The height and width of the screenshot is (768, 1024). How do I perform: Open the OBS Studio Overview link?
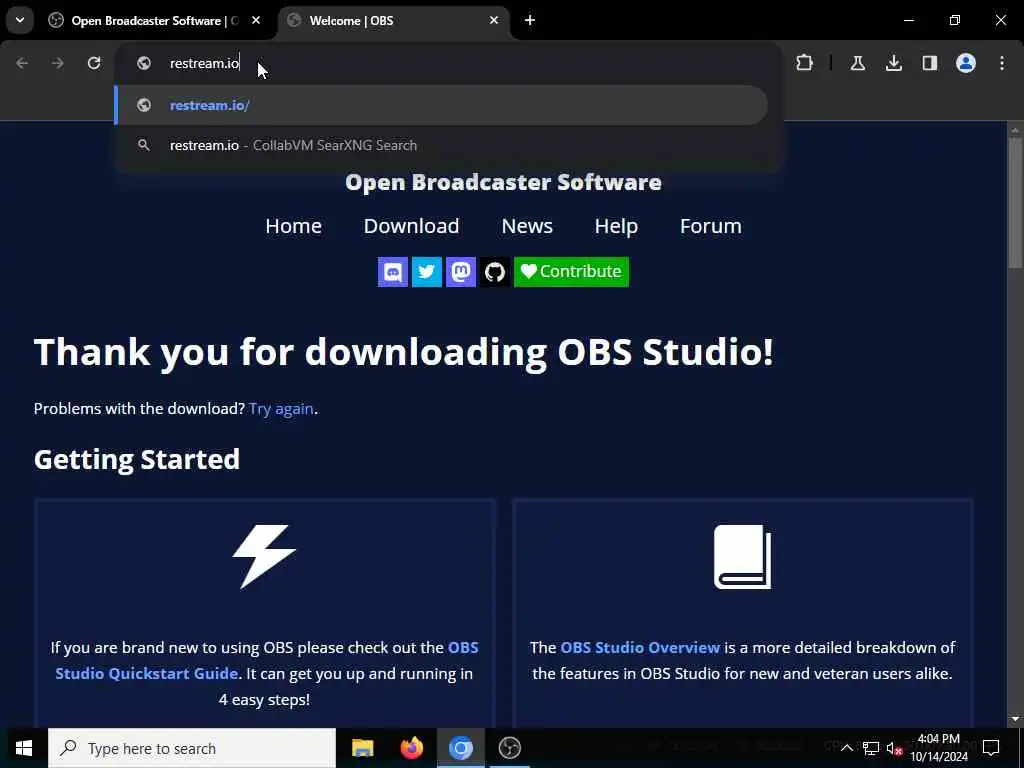640,647
